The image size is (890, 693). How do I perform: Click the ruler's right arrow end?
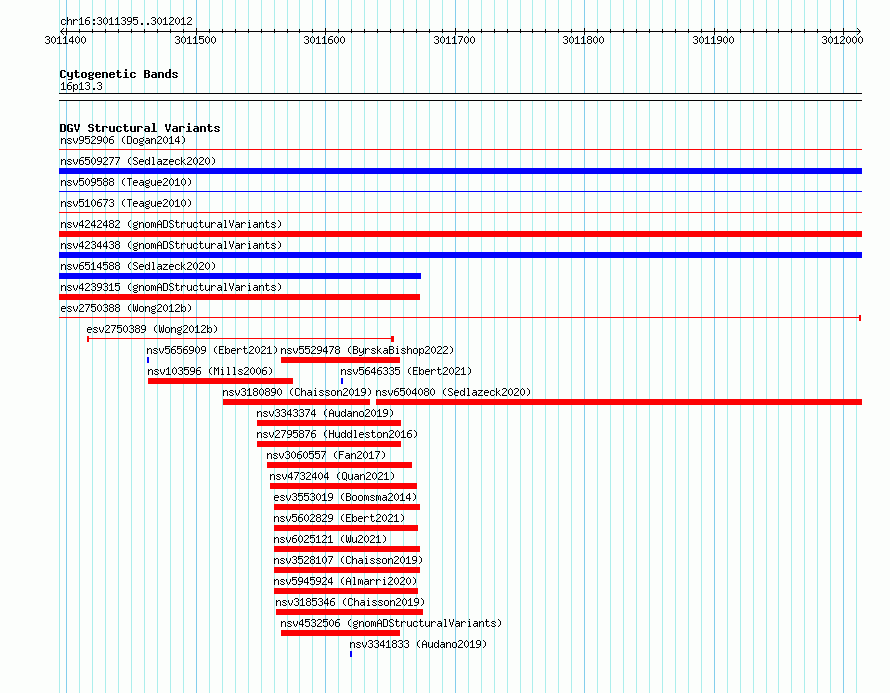[859, 31]
